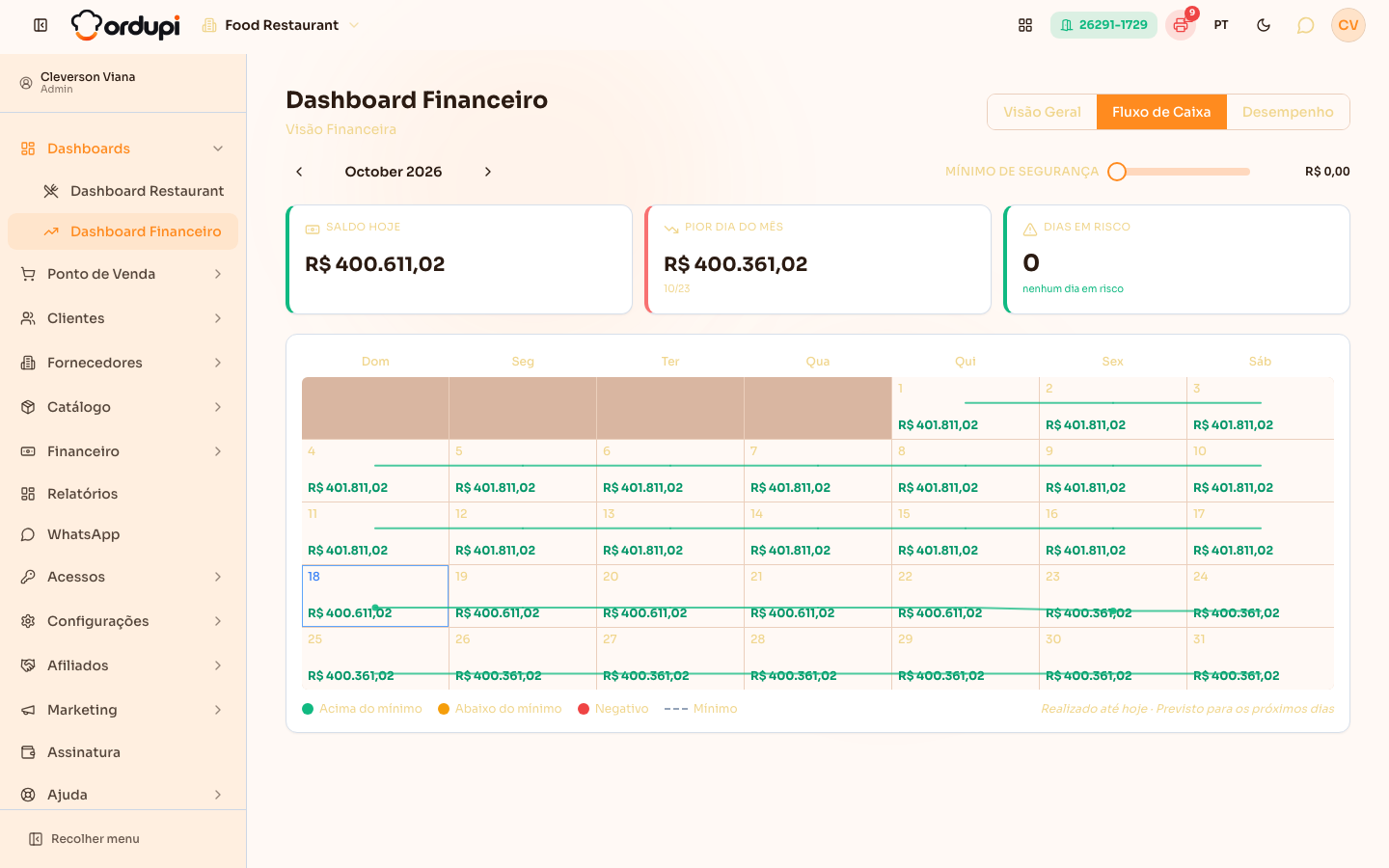Expand the Fornecedores menu

[x=123, y=363]
